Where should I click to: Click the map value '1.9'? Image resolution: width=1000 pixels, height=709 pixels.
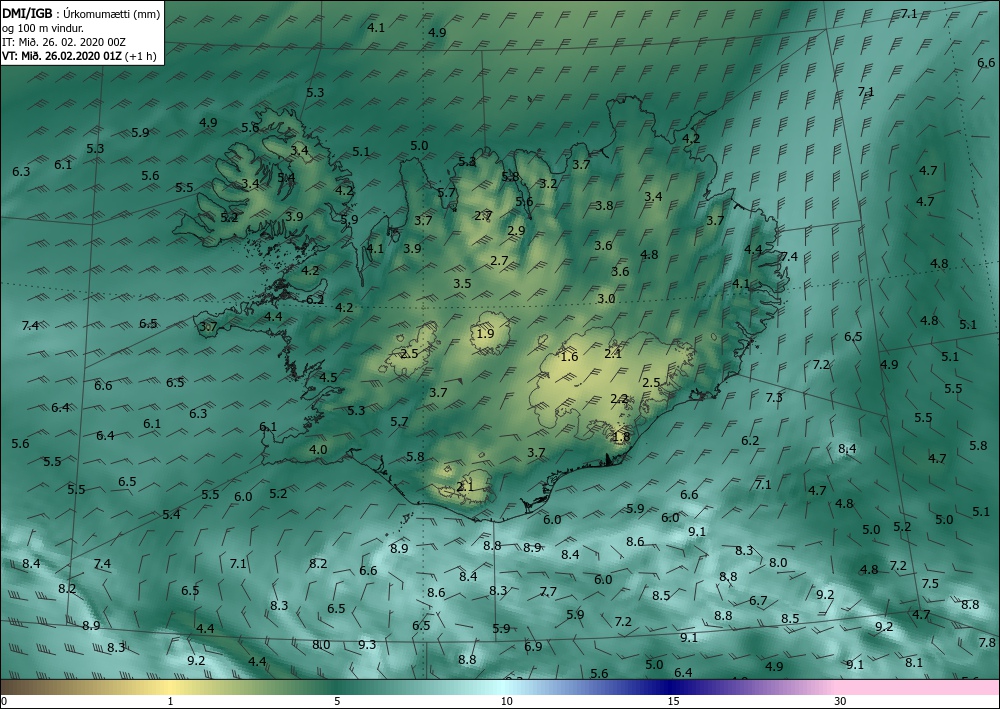click(x=485, y=333)
